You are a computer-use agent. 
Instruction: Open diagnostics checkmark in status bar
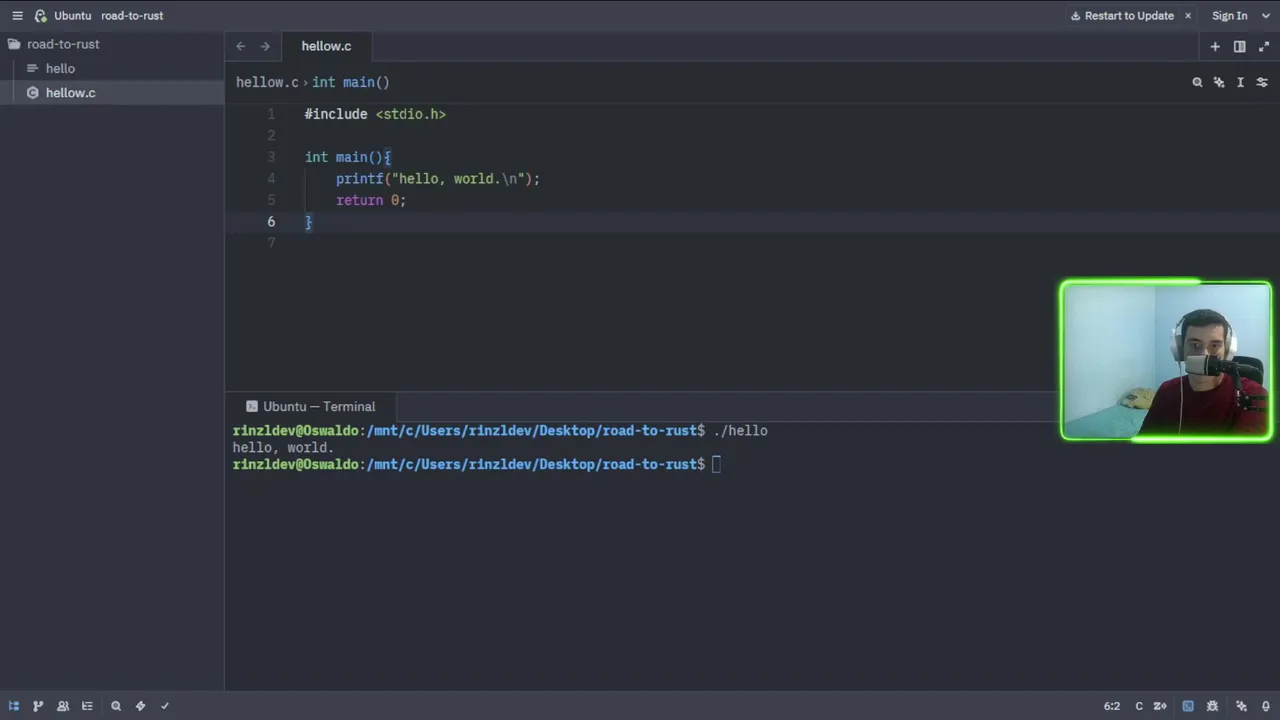(165, 706)
